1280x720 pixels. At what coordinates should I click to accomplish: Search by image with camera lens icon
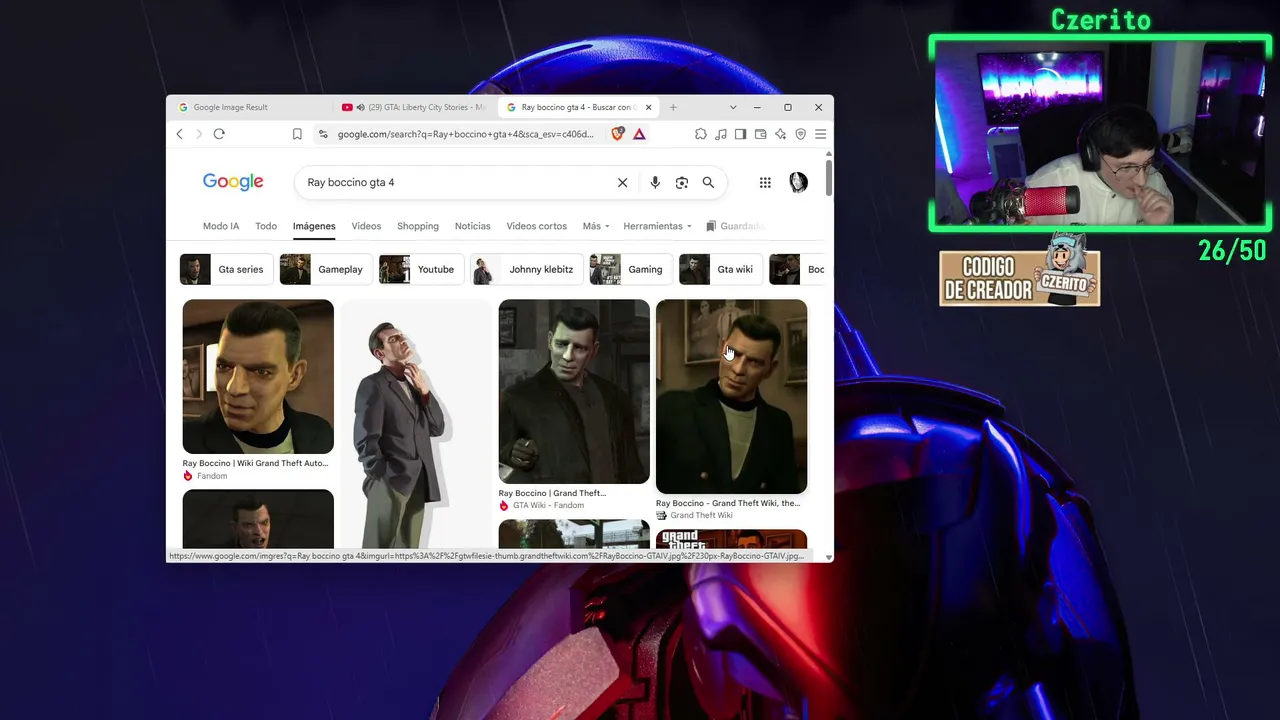[682, 182]
